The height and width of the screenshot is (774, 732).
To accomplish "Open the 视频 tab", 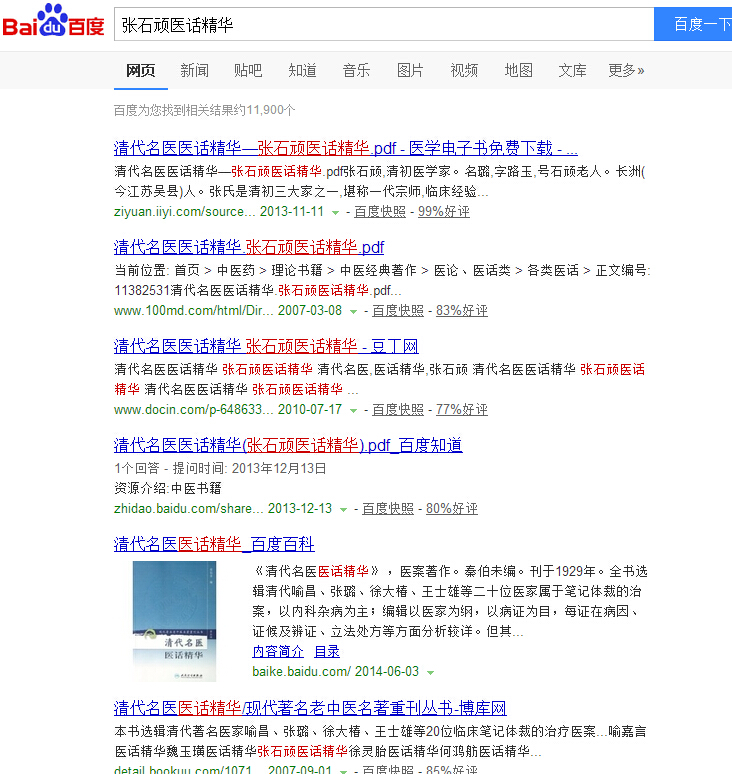I will pos(464,71).
